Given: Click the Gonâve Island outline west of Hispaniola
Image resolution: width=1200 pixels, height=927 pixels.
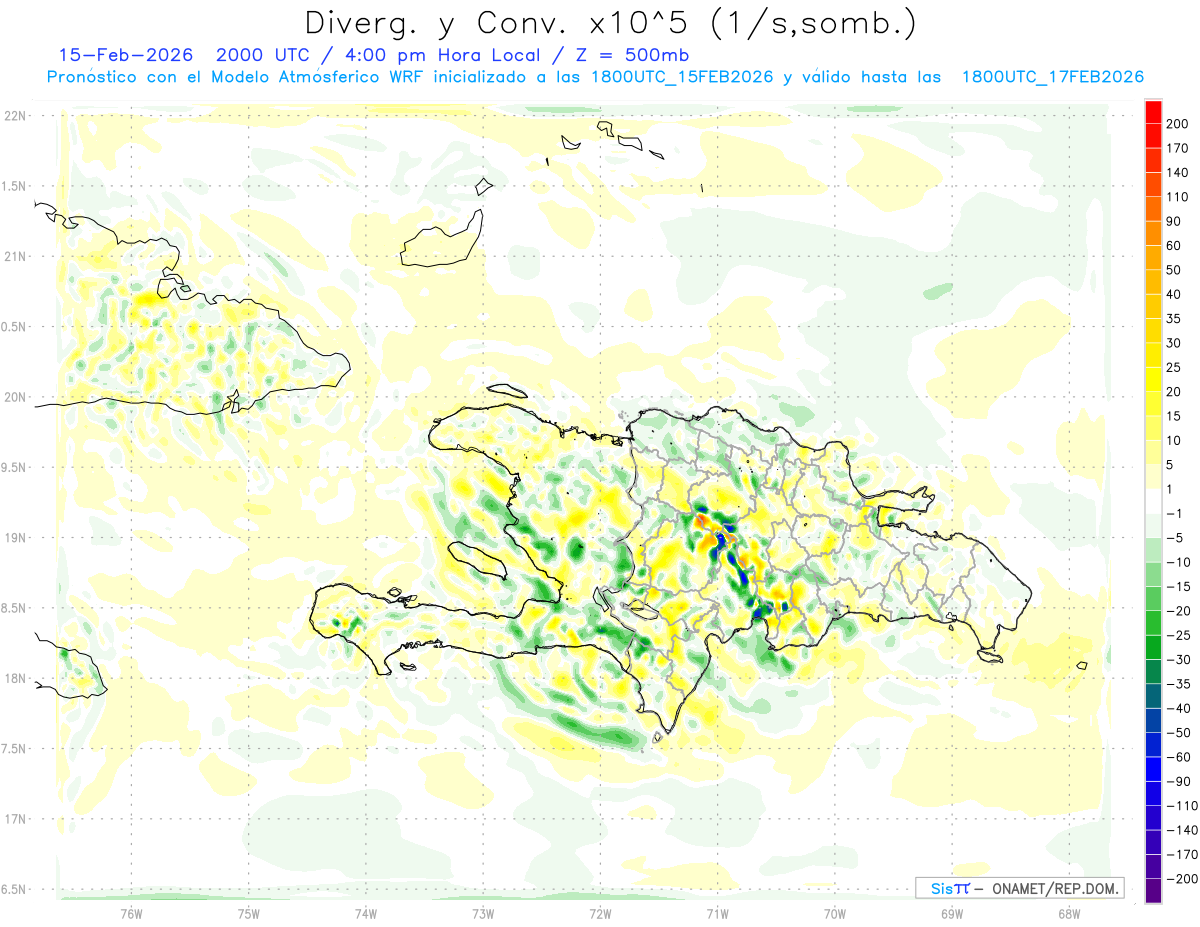Looking at the screenshot, I should (x=478, y=559).
